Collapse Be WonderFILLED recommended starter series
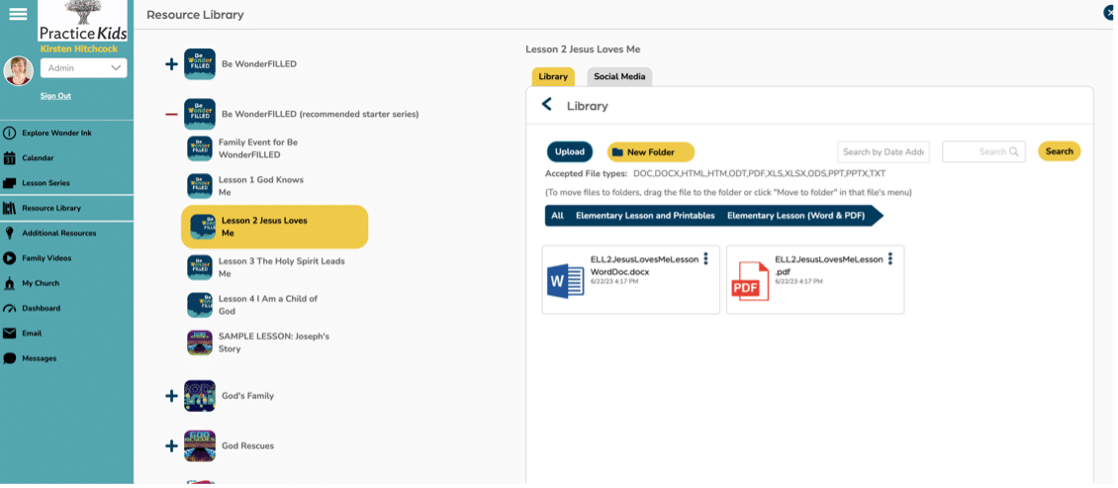Image resolution: width=1118 pixels, height=488 pixels. pos(171,114)
